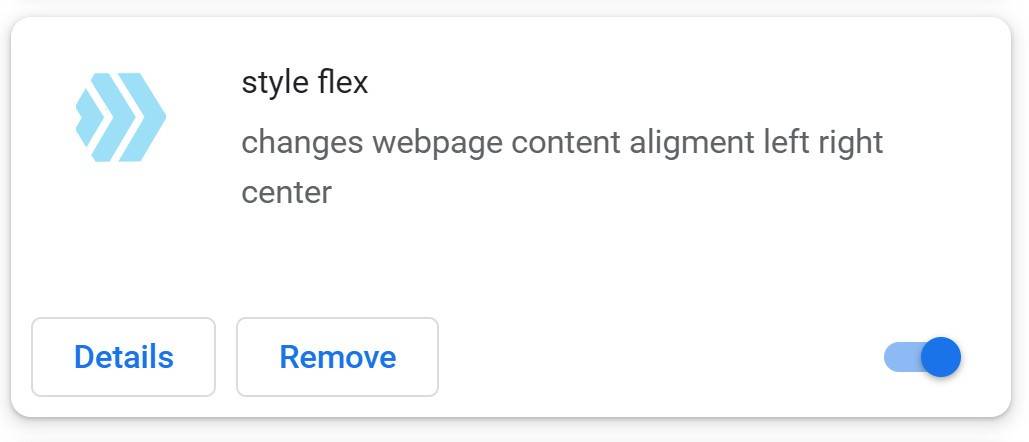Turn off the blue enable switch
Screen dimensions: 1029x442
pyautogui.click(x=922, y=357)
